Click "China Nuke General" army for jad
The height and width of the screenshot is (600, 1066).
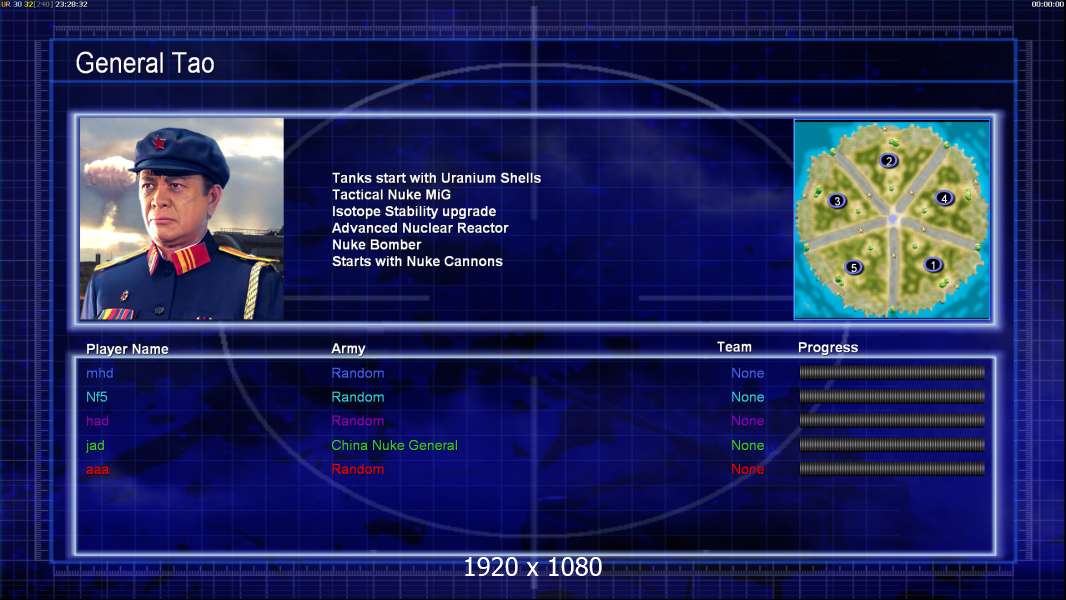(x=394, y=446)
